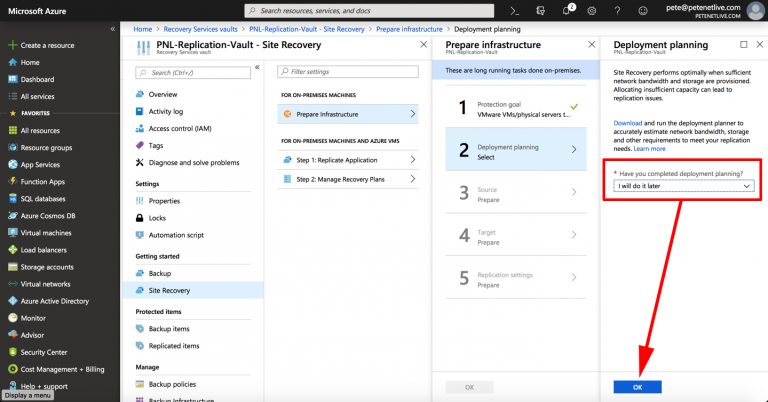Maximize the Deployment planning blade
Image resolution: width=768 pixels, height=402 pixels.
(x=744, y=45)
